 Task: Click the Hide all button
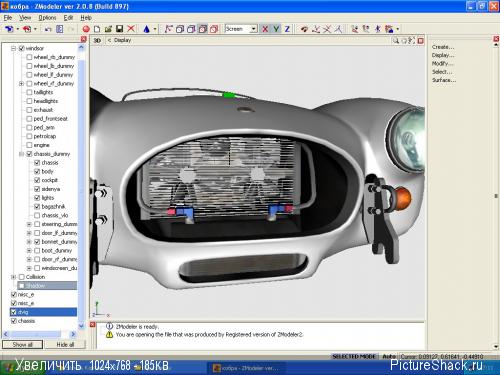click(65, 344)
